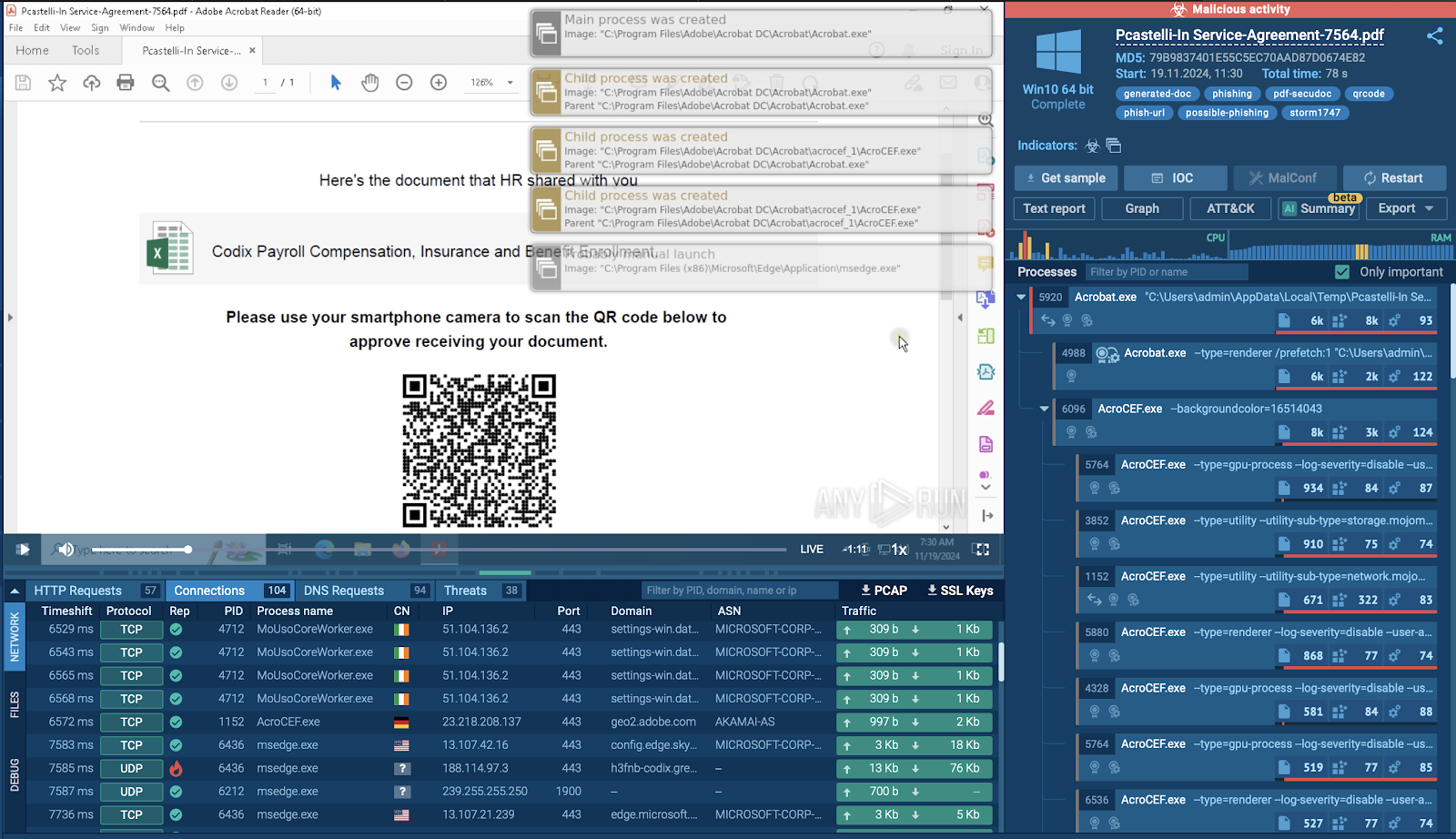The width and height of the screenshot is (1456, 839).
Task: Select the FILES side tab
Action: point(15,704)
